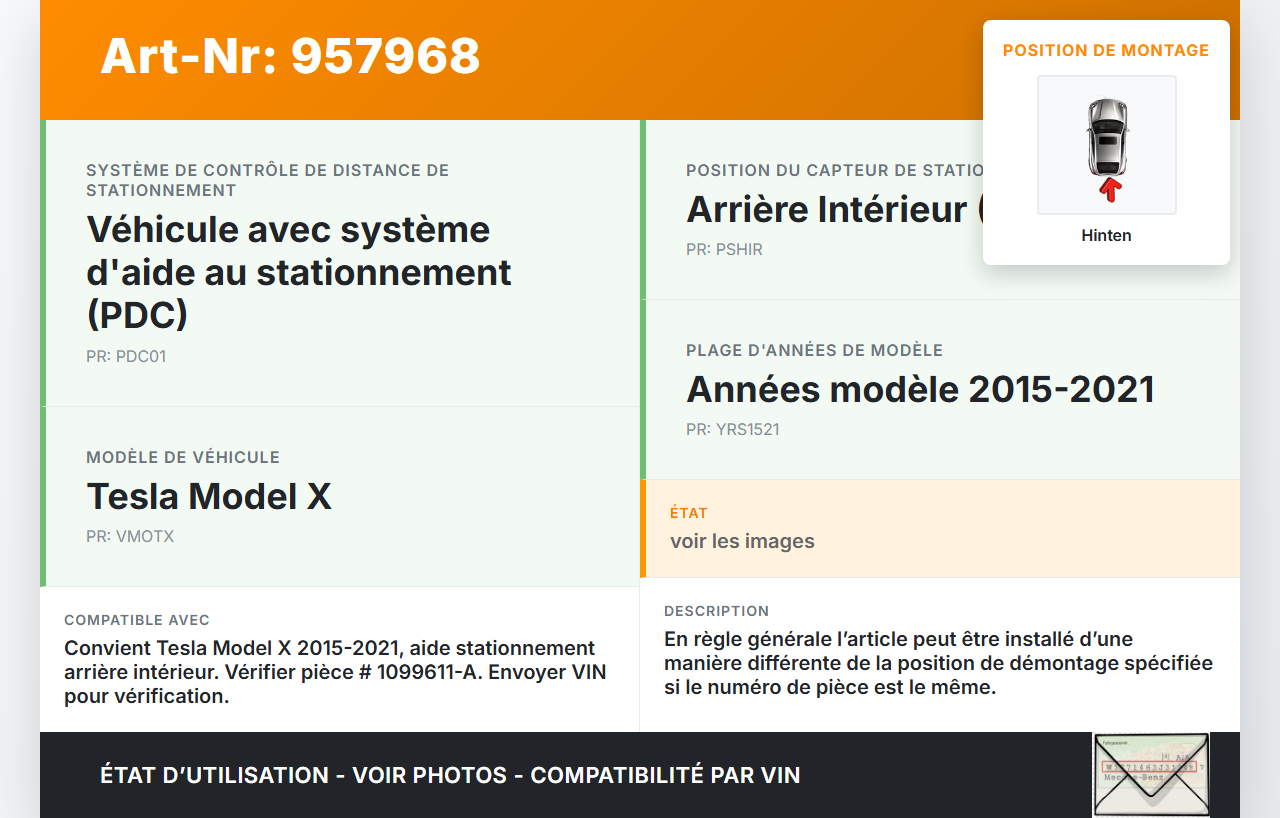Click the MODÈLE DE VÉHICULE label

[183, 457]
